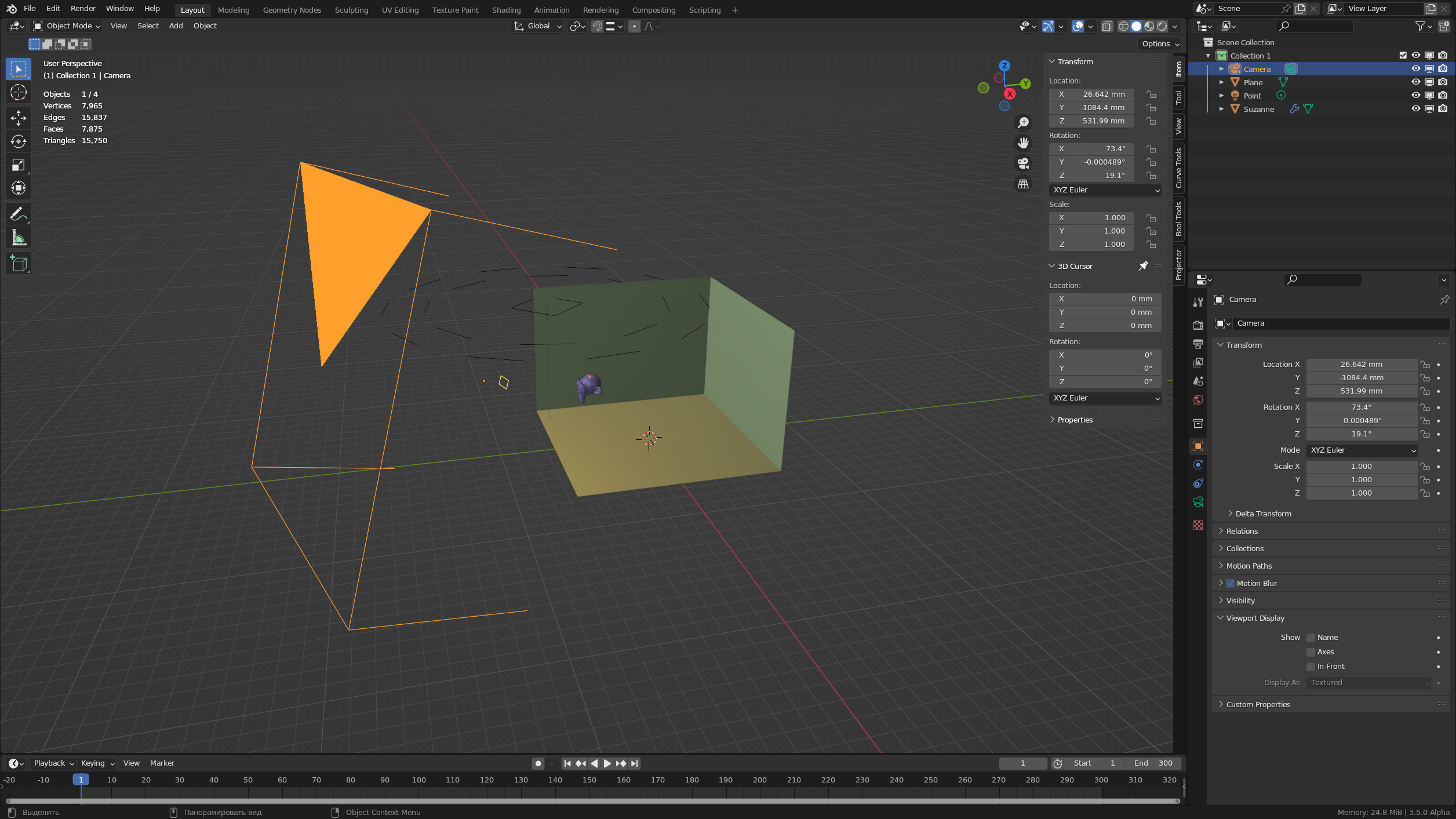Toggle the Motion Blur checkbox

pos(1231,583)
